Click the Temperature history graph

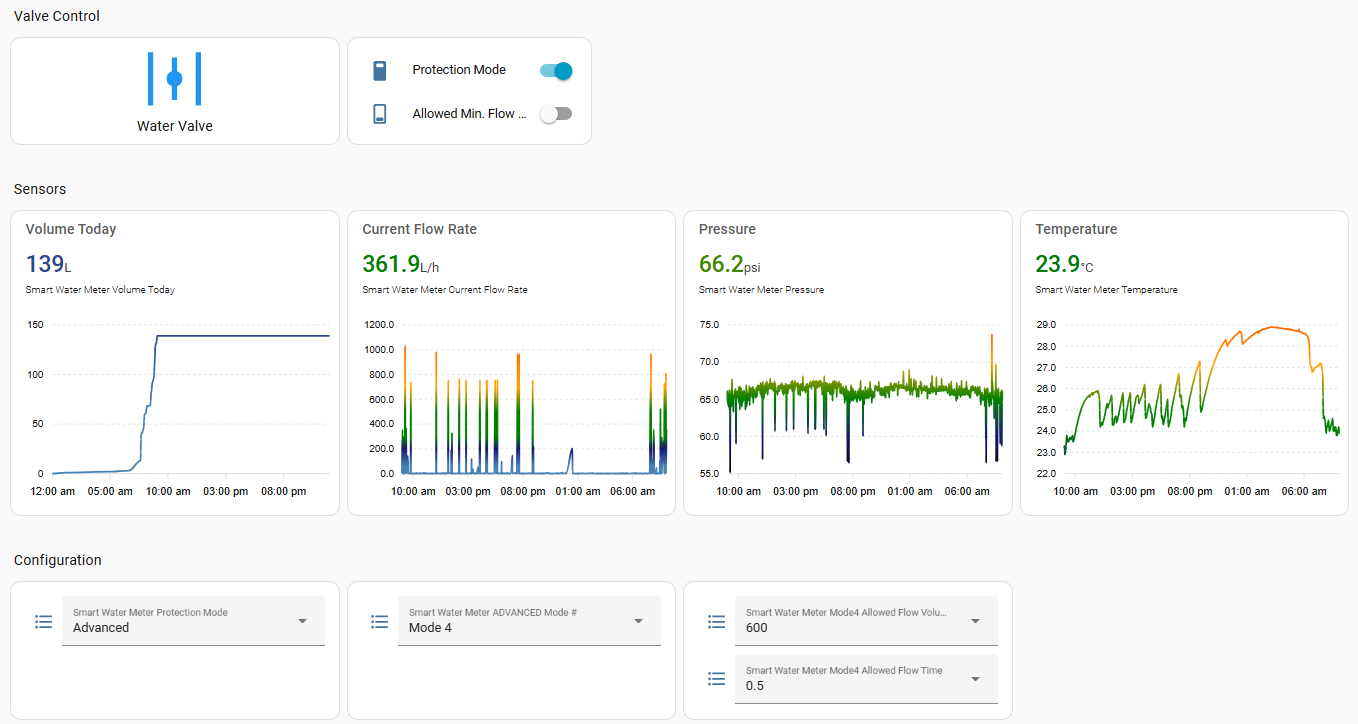(1200, 400)
